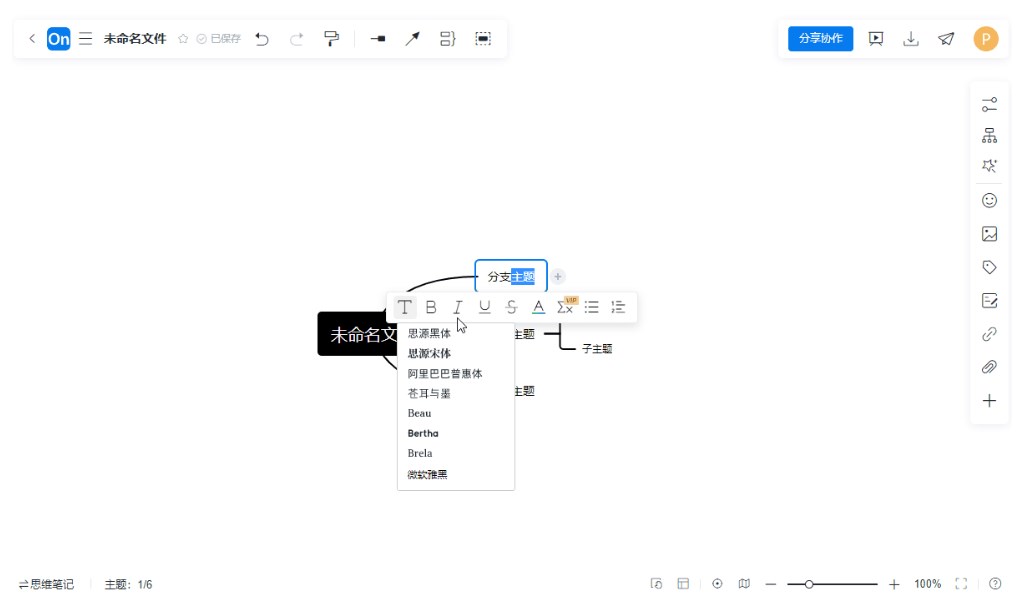Screen dimensions: 1019x607
Task: Toggle underline text formatting
Action: [485, 307]
